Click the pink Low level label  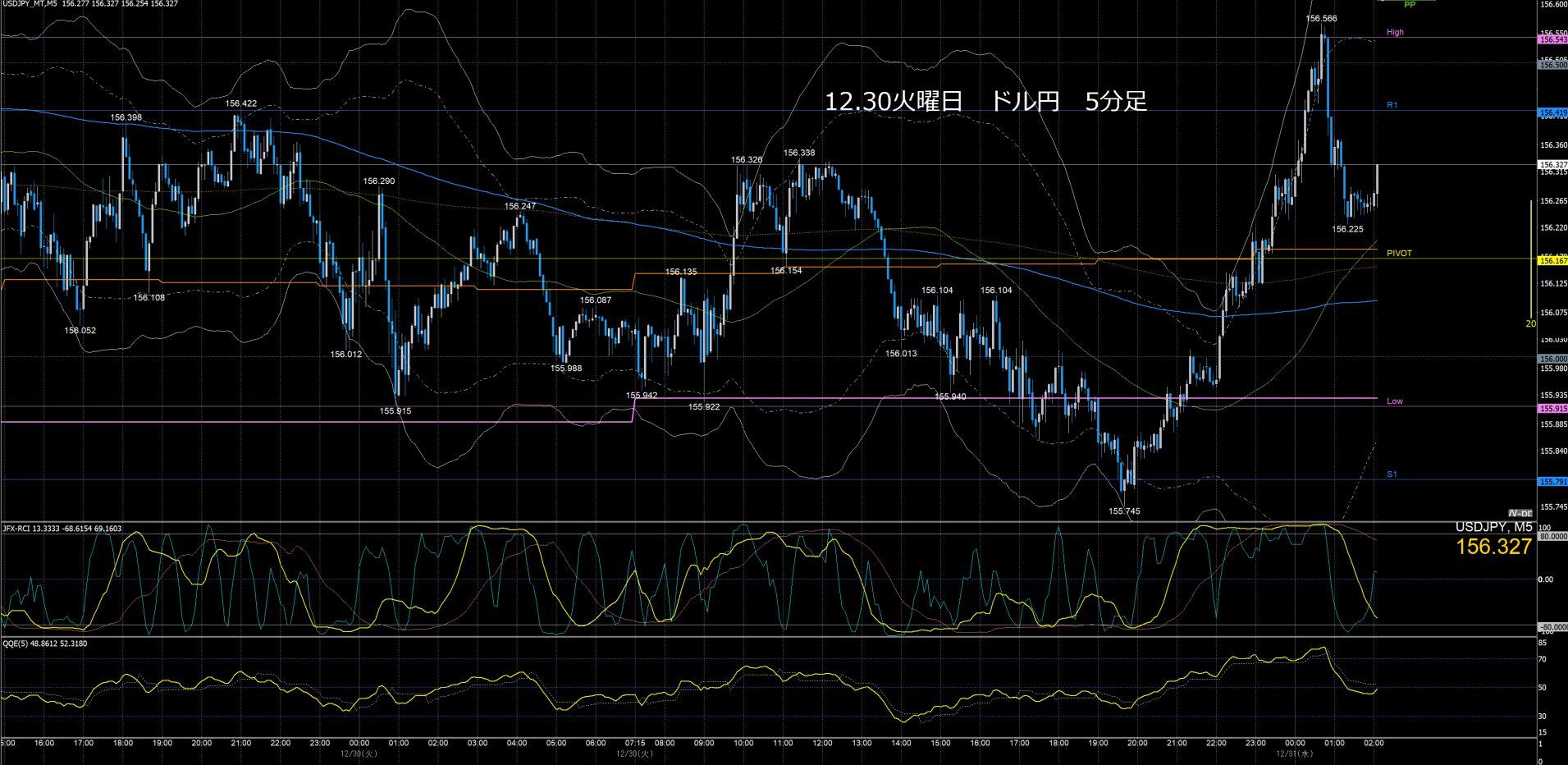click(x=1394, y=401)
